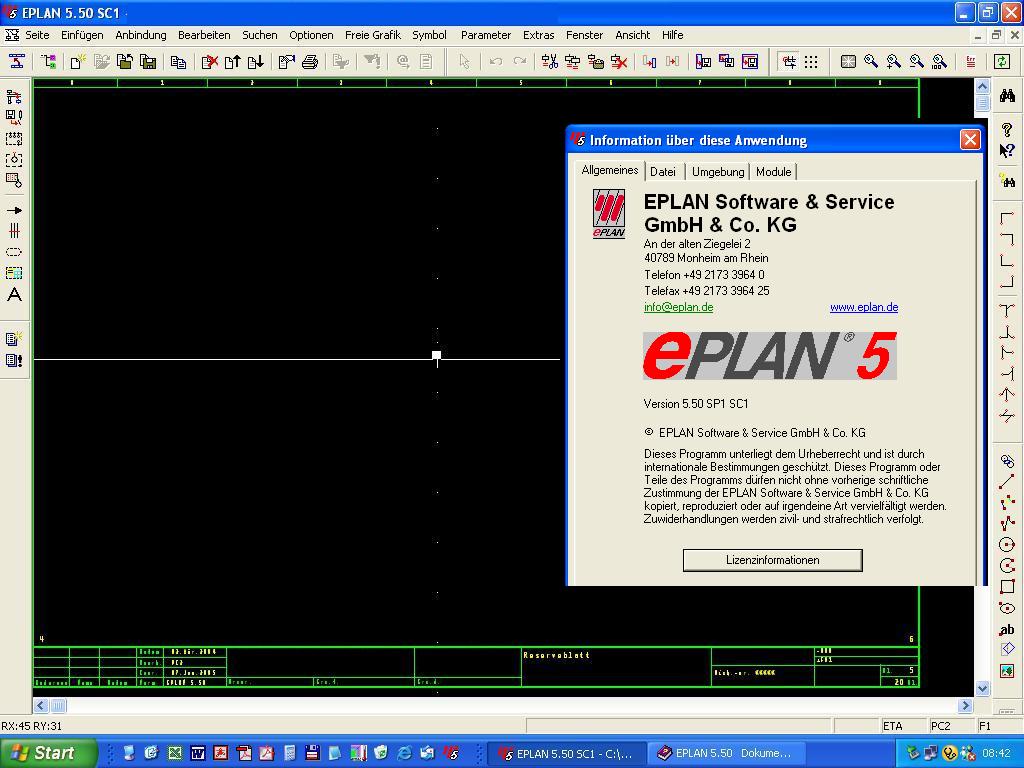
Task: Click the green refresh redraw icon
Action: 1002,62
